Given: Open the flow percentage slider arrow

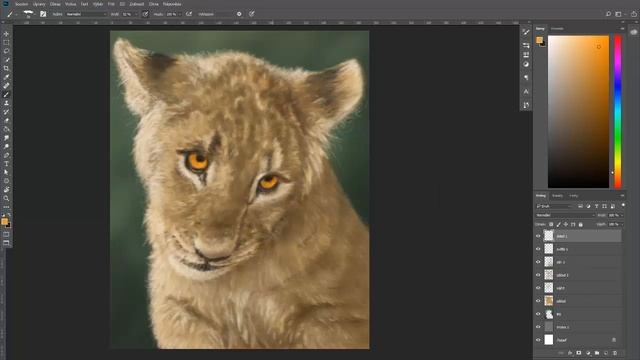Looking at the screenshot, I should (x=179, y=14).
